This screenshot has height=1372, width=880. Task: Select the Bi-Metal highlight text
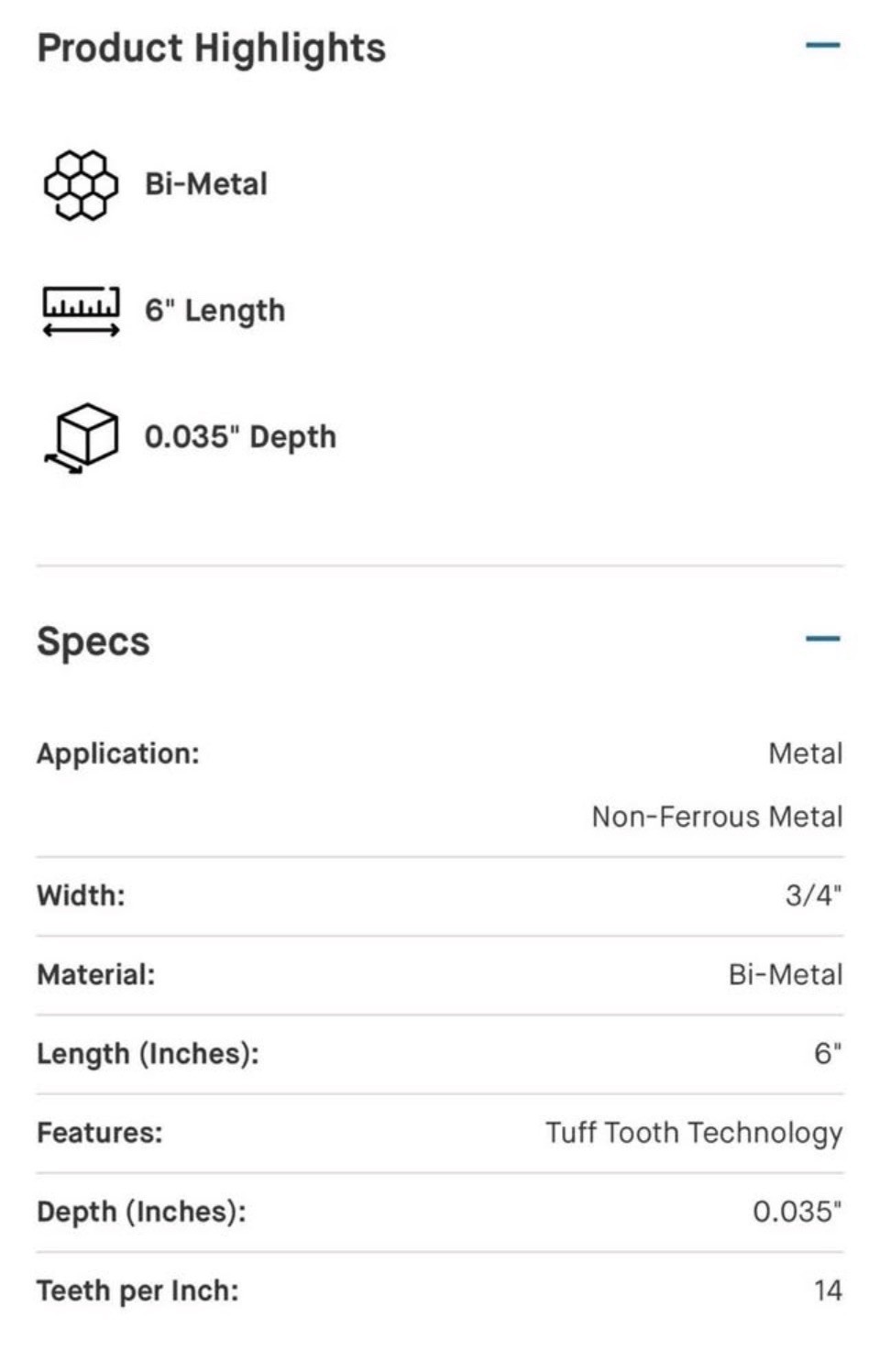[206, 184]
